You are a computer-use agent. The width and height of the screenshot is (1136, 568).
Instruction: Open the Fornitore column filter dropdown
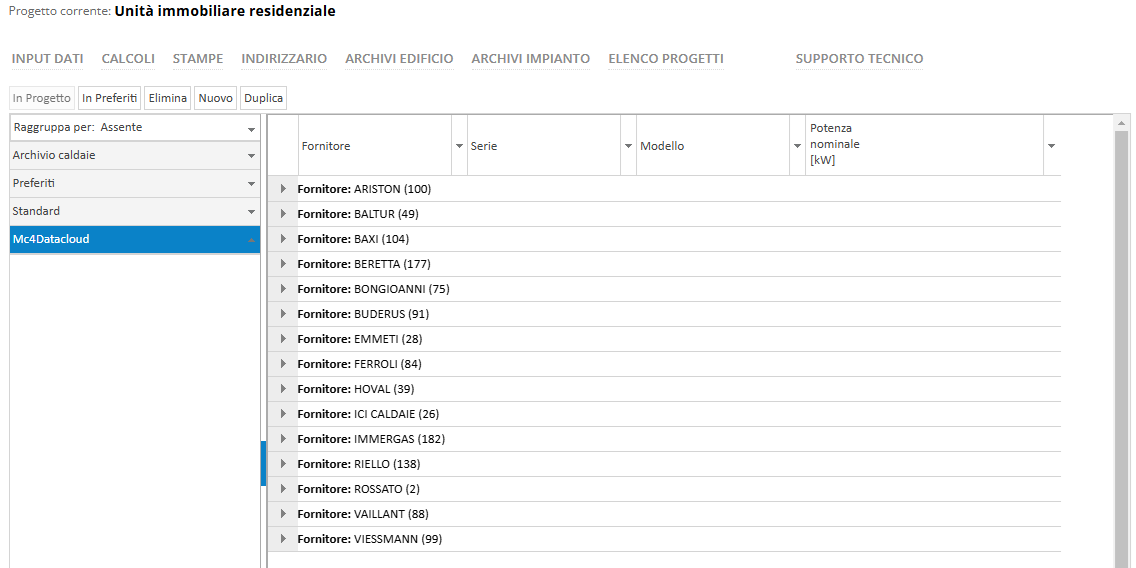point(459,146)
